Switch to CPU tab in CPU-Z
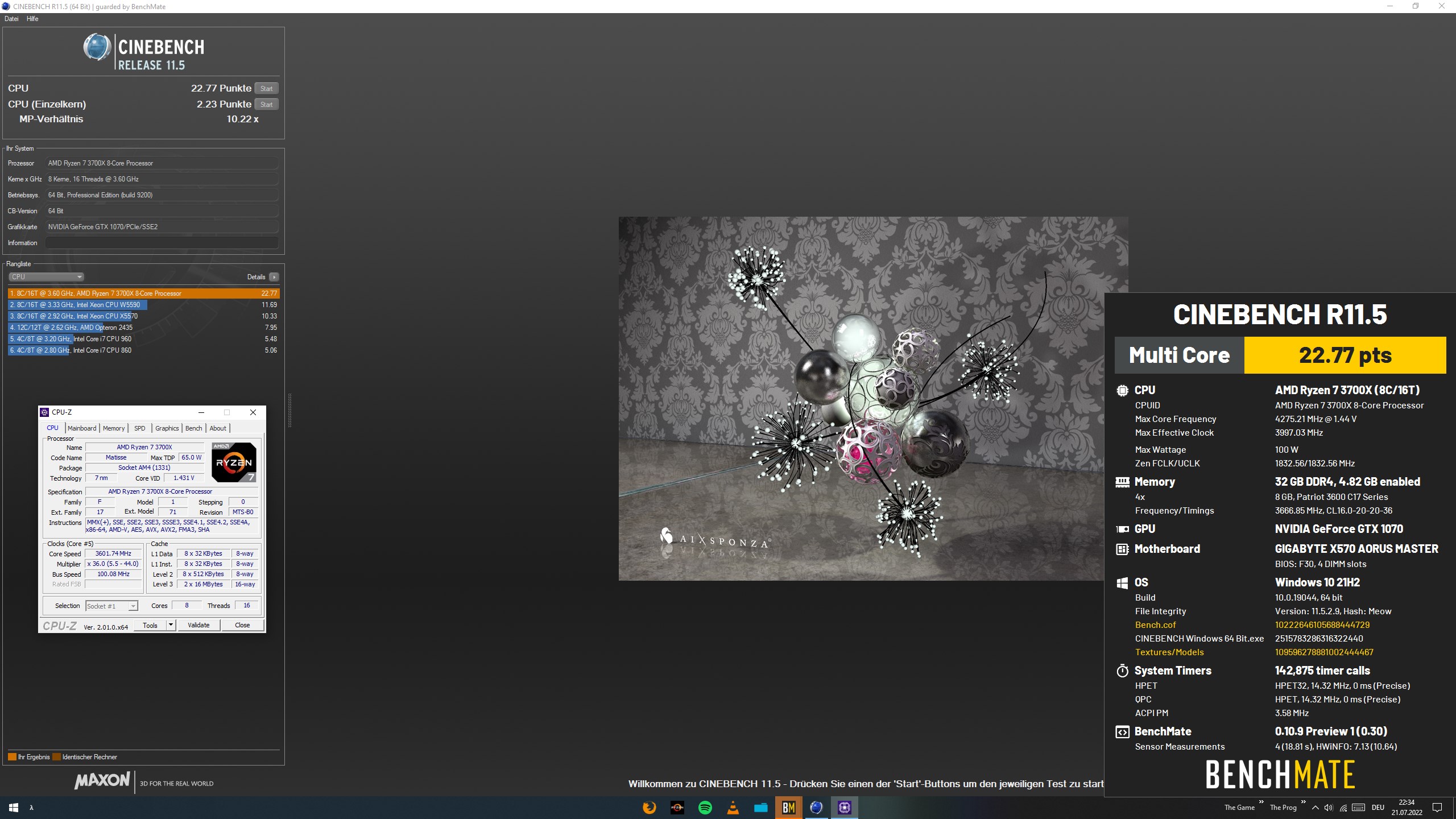The height and width of the screenshot is (819, 1456). pyautogui.click(x=52, y=428)
